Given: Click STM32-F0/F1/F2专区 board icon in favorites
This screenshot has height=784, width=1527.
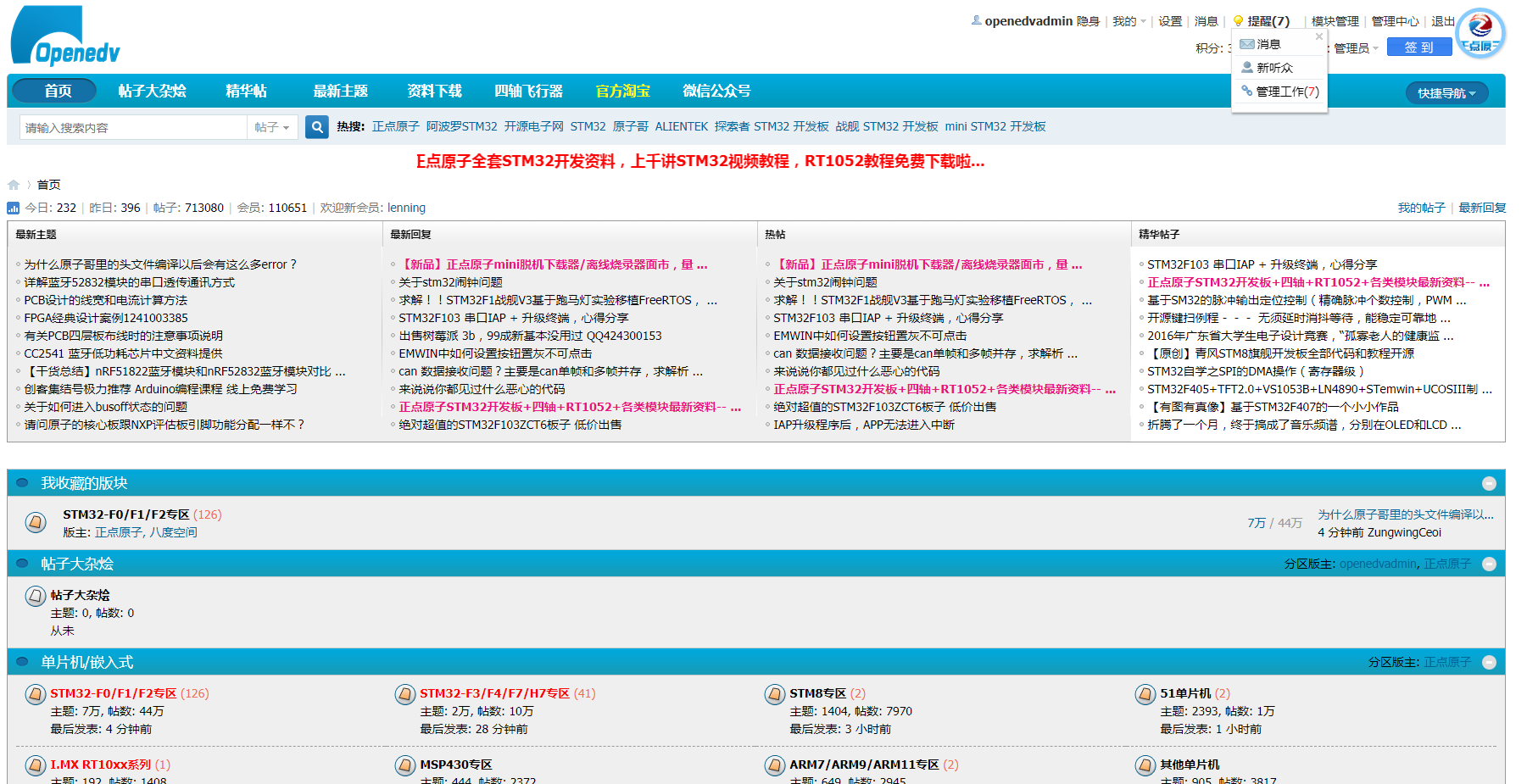Looking at the screenshot, I should click(36, 522).
